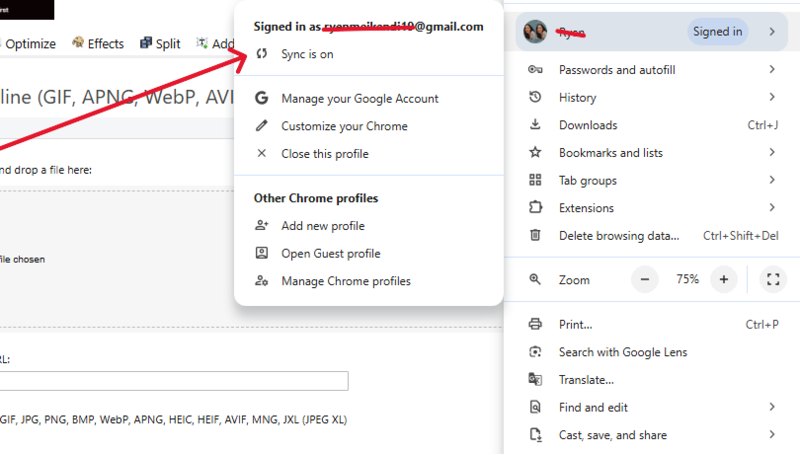Click the 75% zoom value
This screenshot has width=800, height=454.
pos(687,279)
